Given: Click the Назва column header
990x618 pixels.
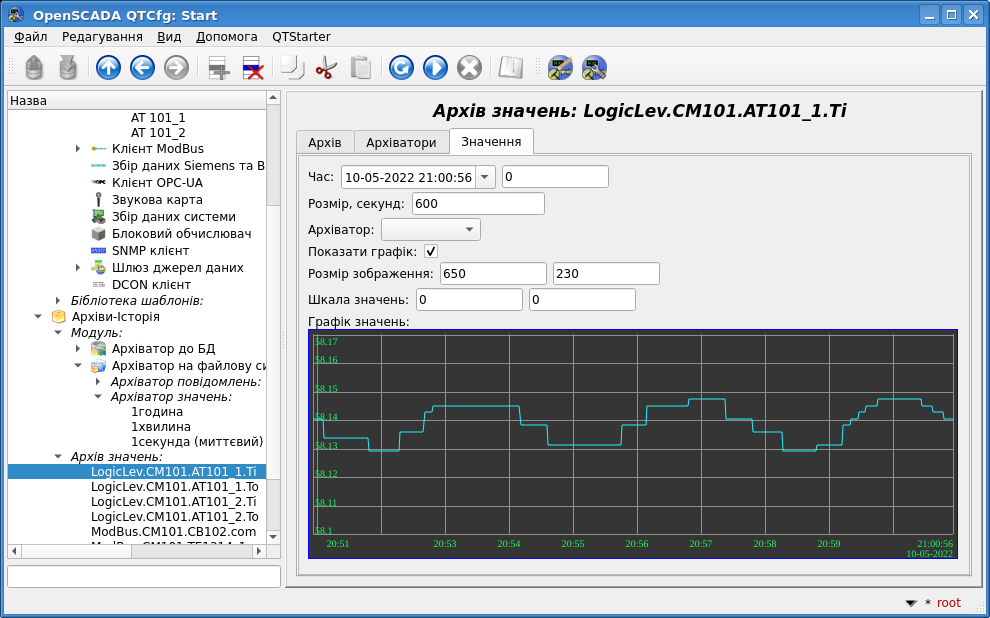Looking at the screenshot, I should [x=136, y=100].
